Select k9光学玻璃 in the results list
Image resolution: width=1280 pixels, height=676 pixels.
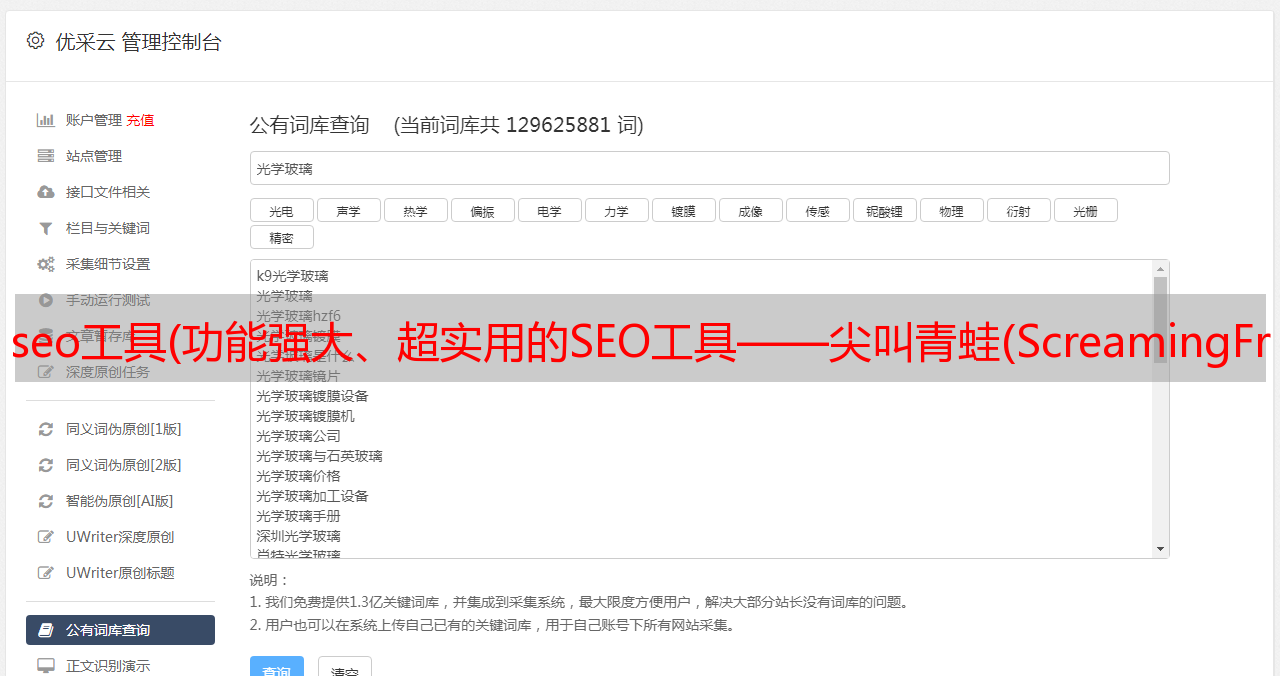292,276
